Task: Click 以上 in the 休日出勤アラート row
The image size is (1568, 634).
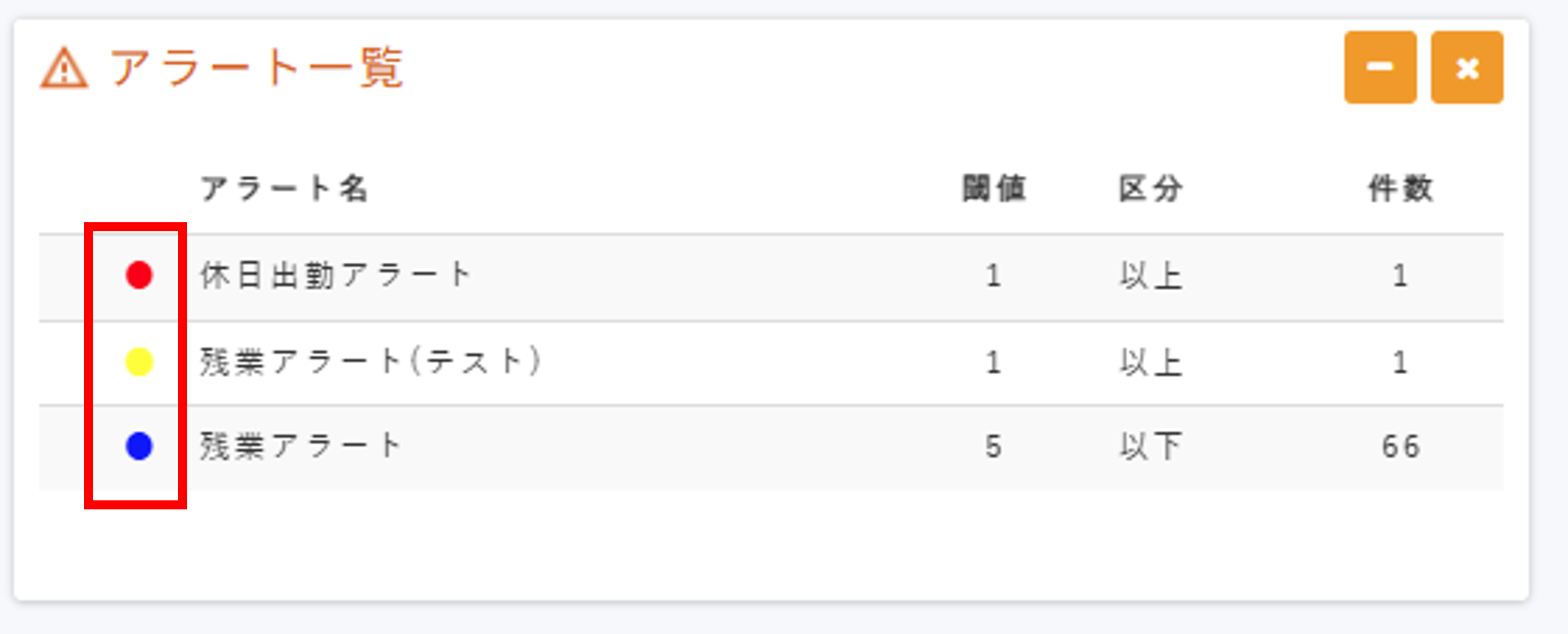Action: tap(1150, 275)
